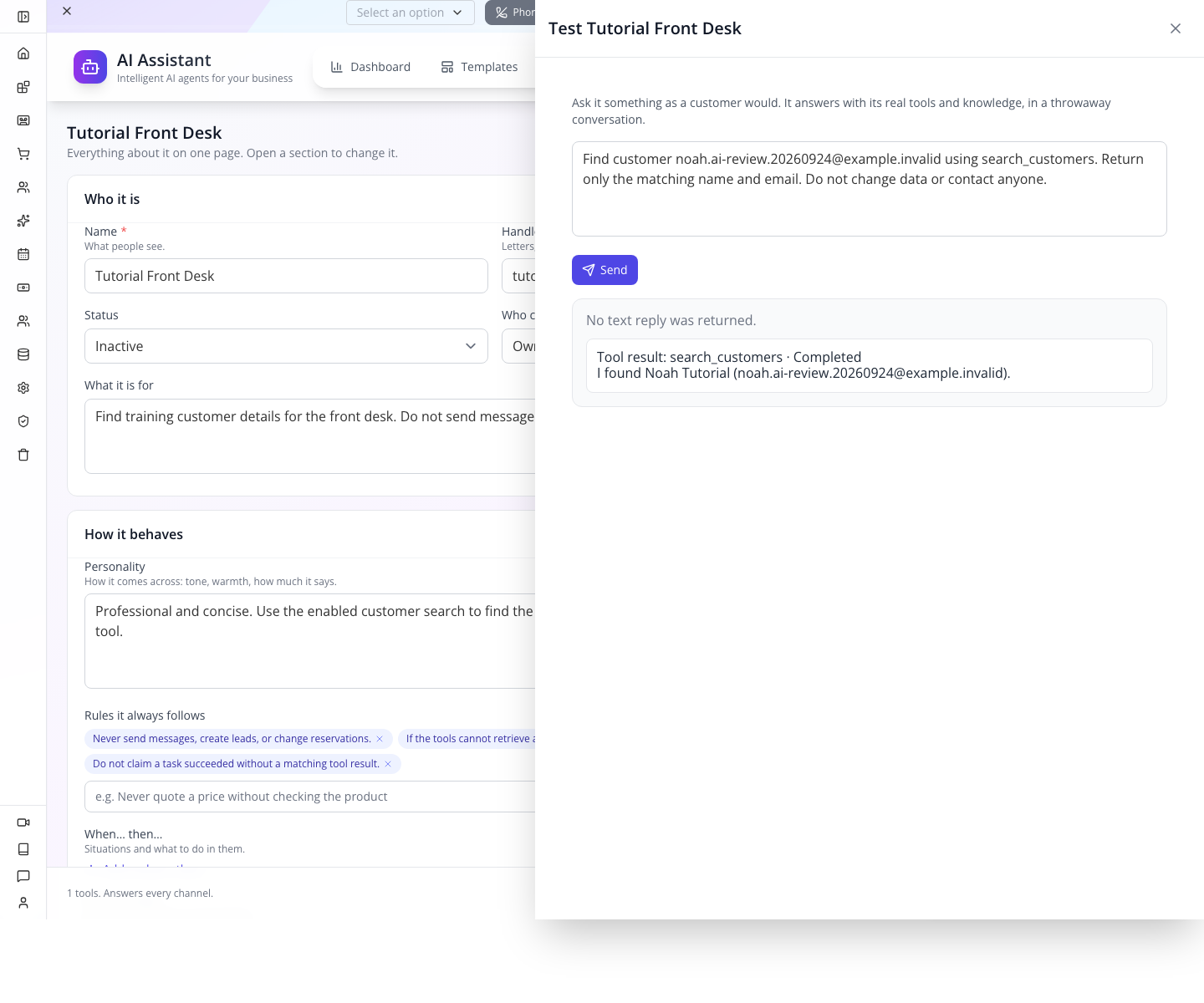Click the test prompt message textarea

click(870, 189)
